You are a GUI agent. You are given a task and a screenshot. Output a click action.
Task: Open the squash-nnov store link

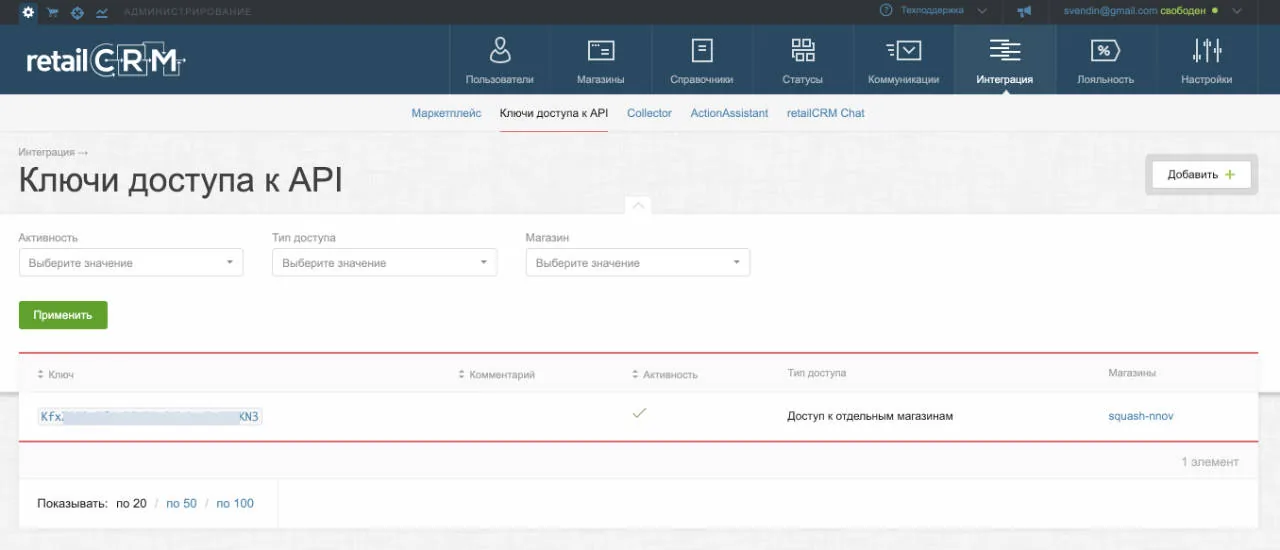(1140, 416)
